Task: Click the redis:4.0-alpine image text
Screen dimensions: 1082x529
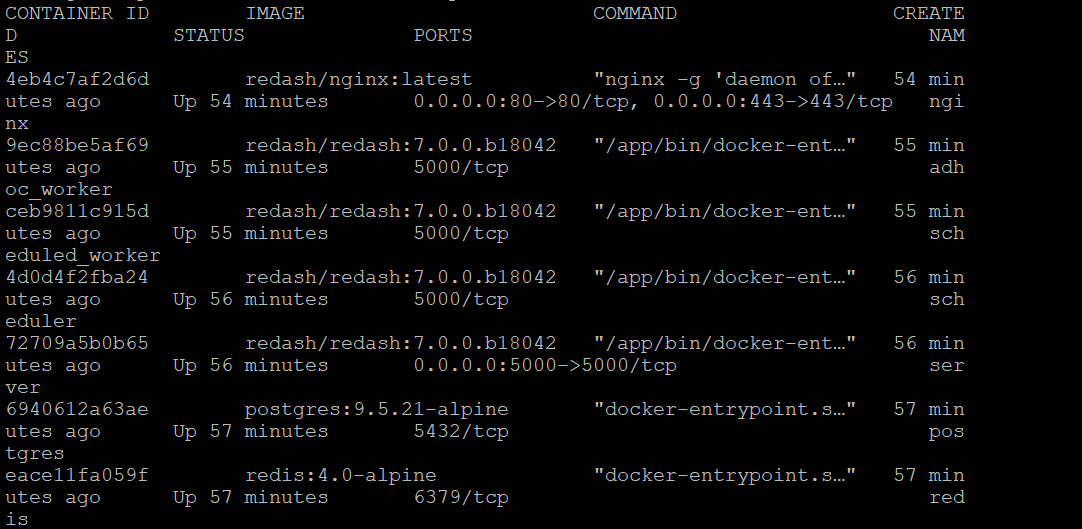Action: pos(341,477)
